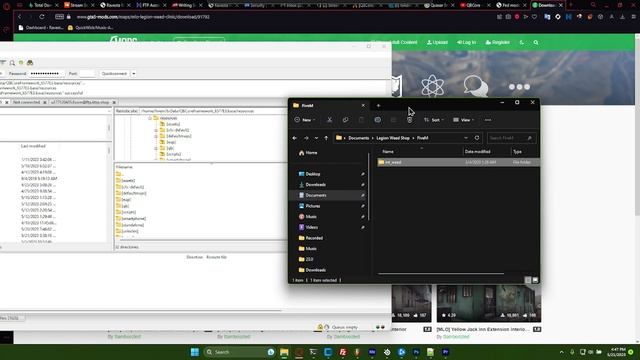
Task: Click FileZilla's binoculars search icon
Action: pyautogui.click(x=30, y=63)
